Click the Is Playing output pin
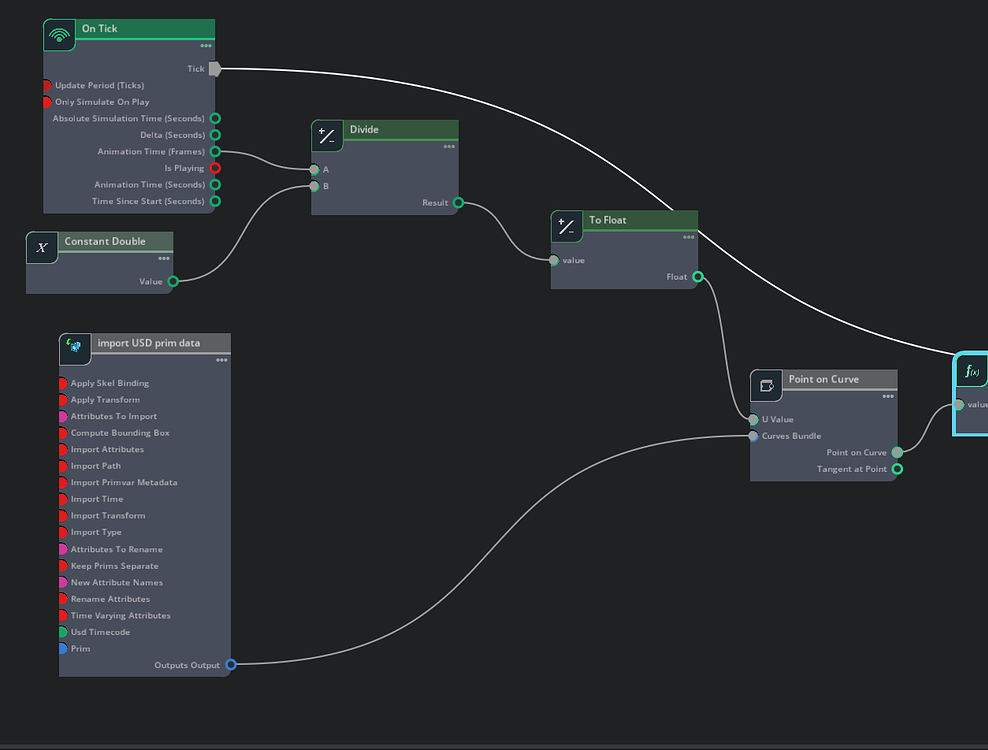Screen dimensions: 988x750 click(215, 168)
